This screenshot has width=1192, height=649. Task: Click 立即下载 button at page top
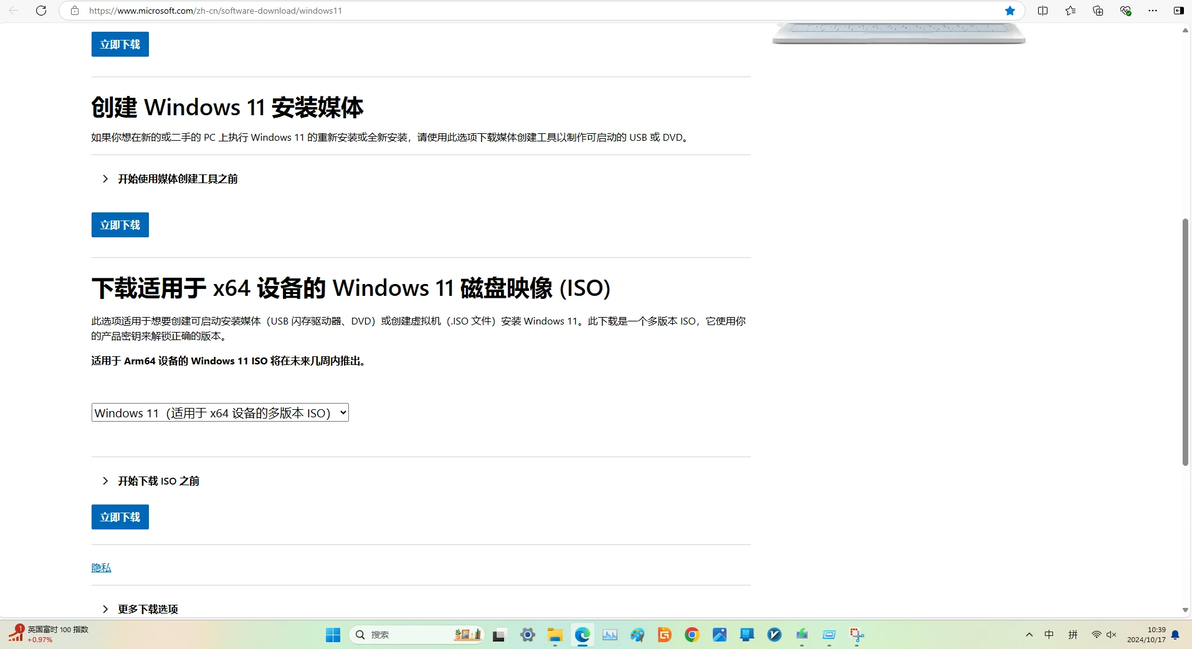(120, 44)
